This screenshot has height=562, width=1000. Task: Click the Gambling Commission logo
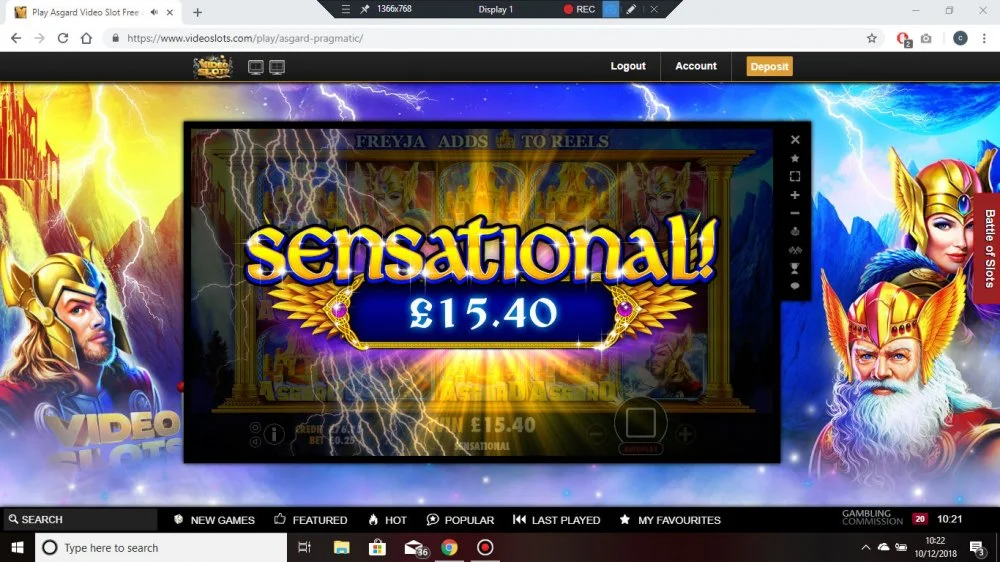click(872, 517)
